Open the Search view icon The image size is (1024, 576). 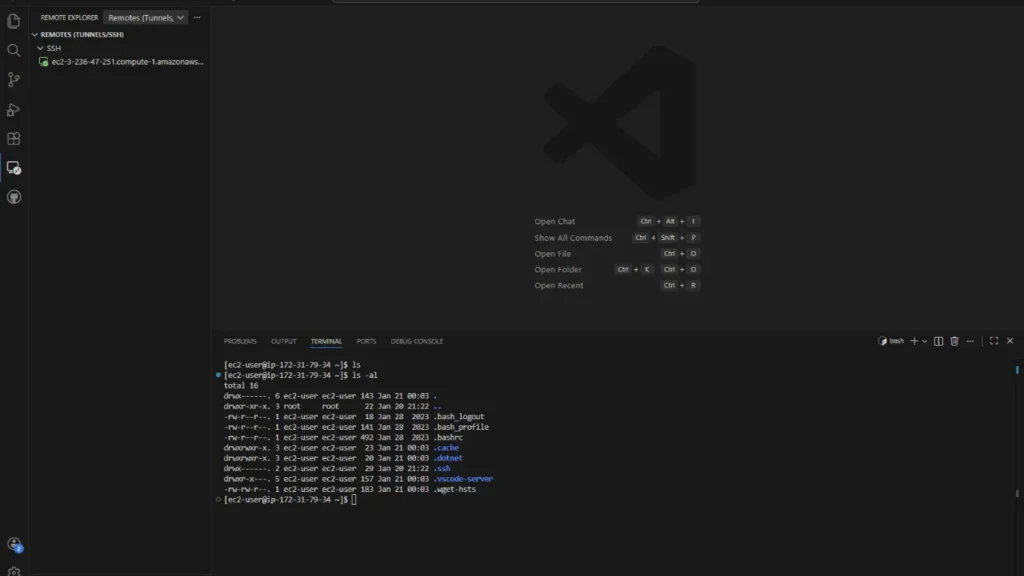pyautogui.click(x=14, y=50)
